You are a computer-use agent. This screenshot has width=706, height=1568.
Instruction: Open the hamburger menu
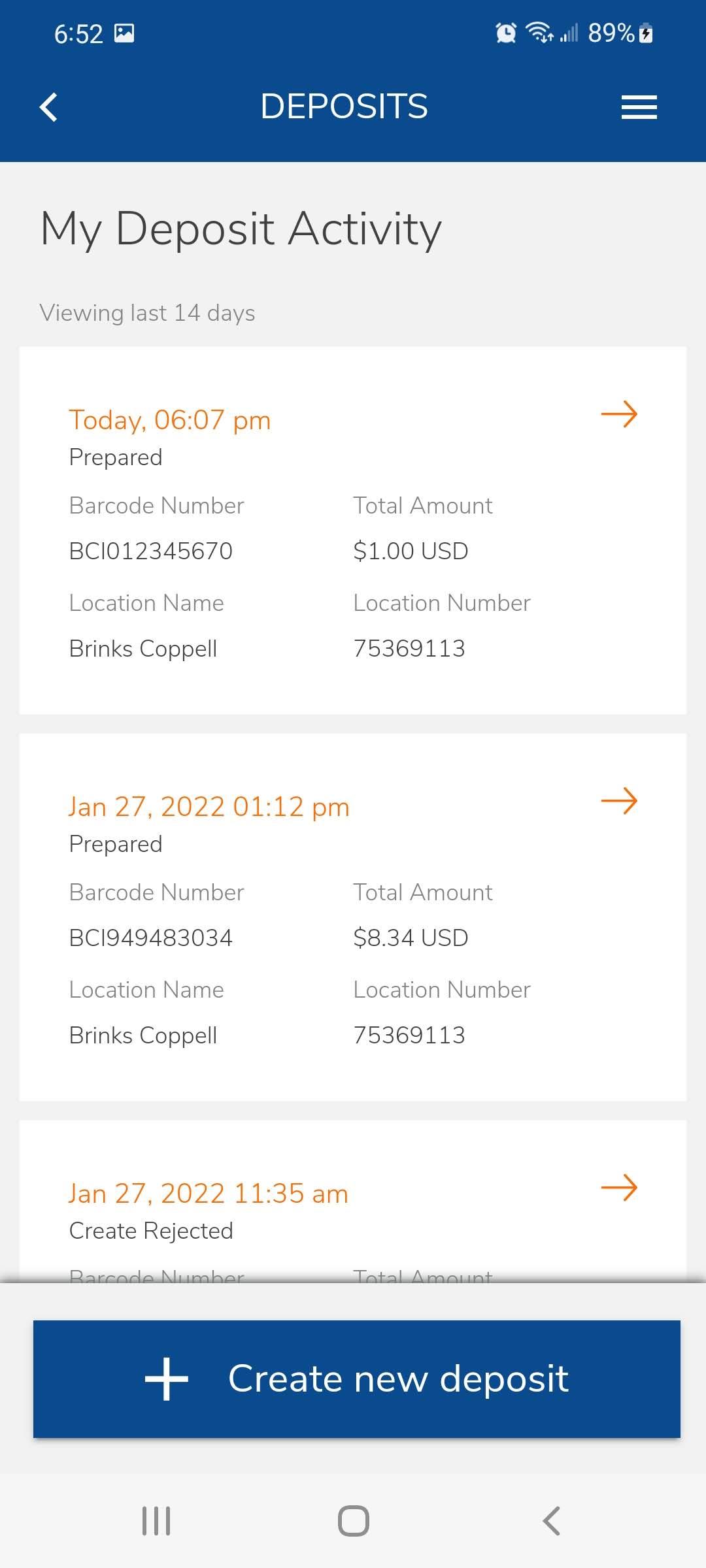tap(639, 107)
